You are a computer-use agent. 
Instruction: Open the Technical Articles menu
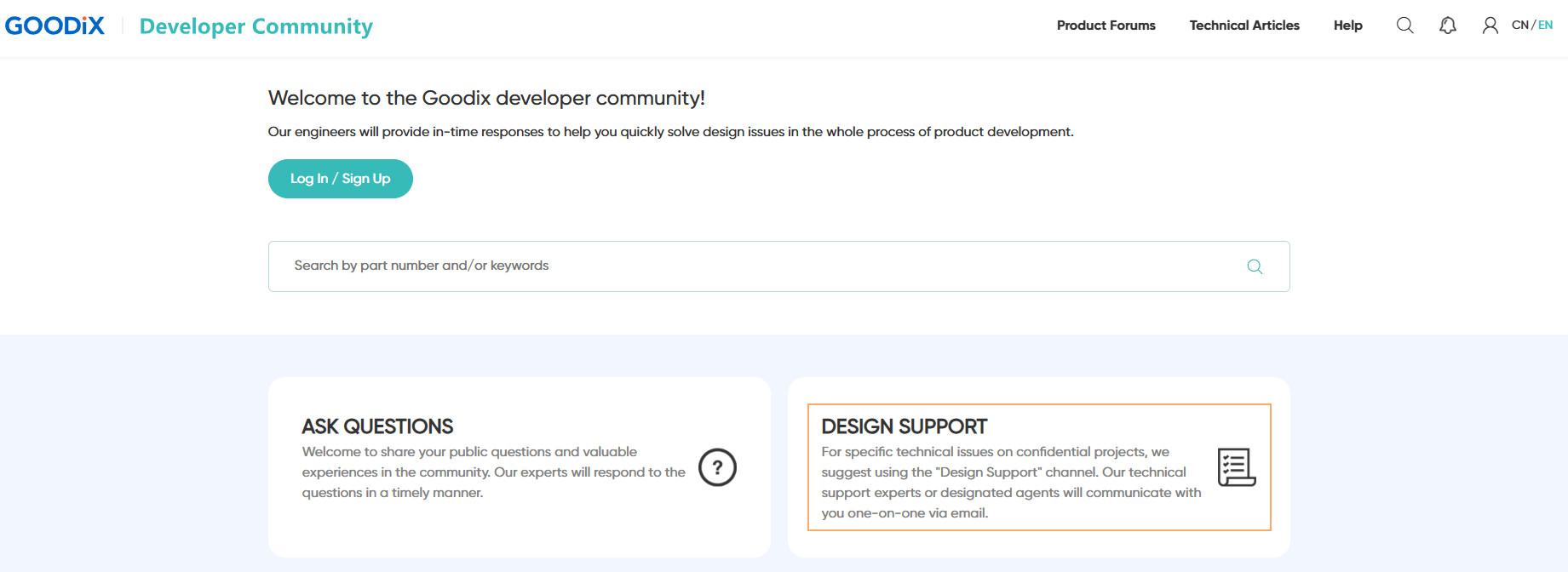1244,26
